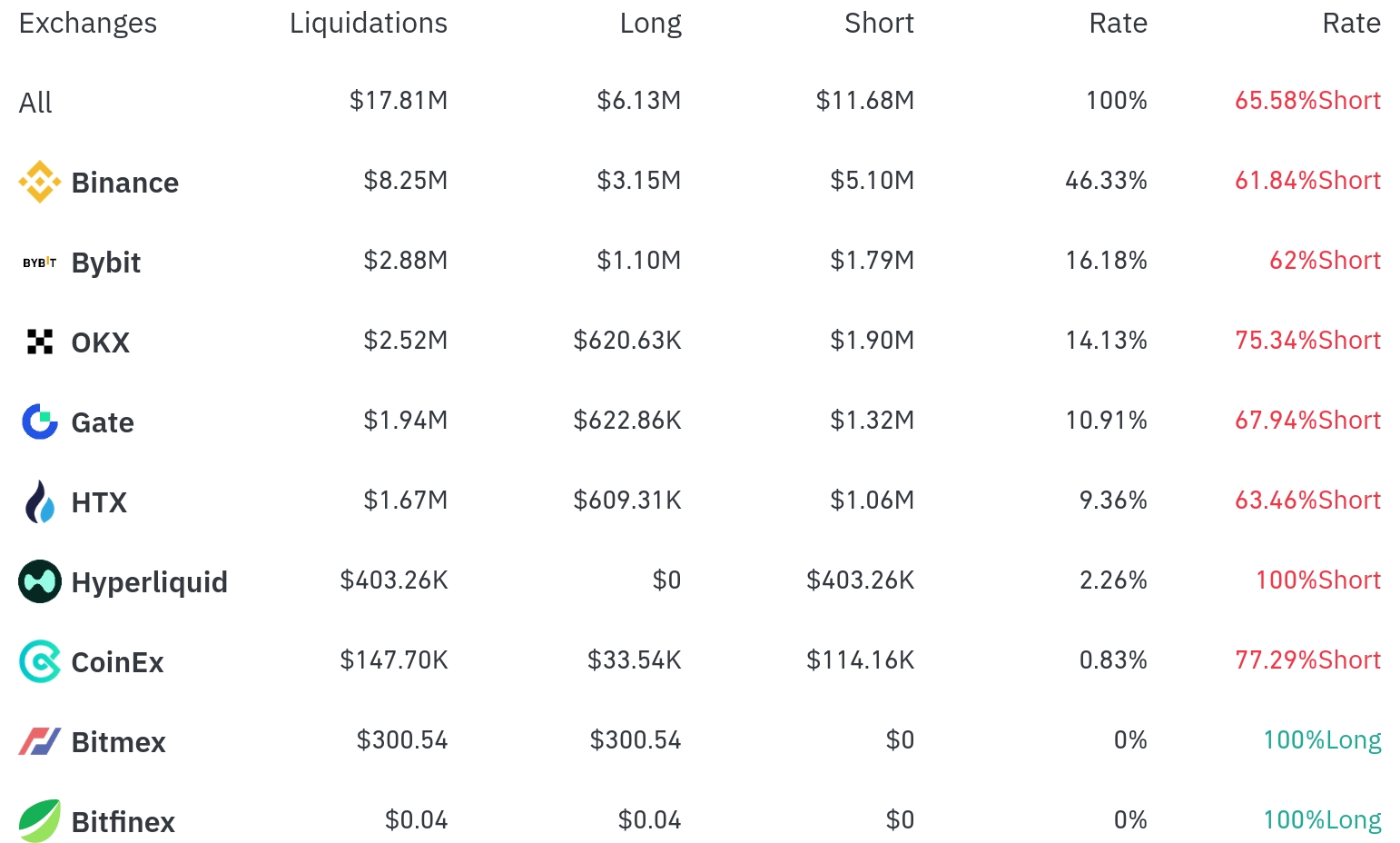1400x843 pixels.
Task: Click Bitmex 100%Long rate value
Action: tap(1322, 740)
